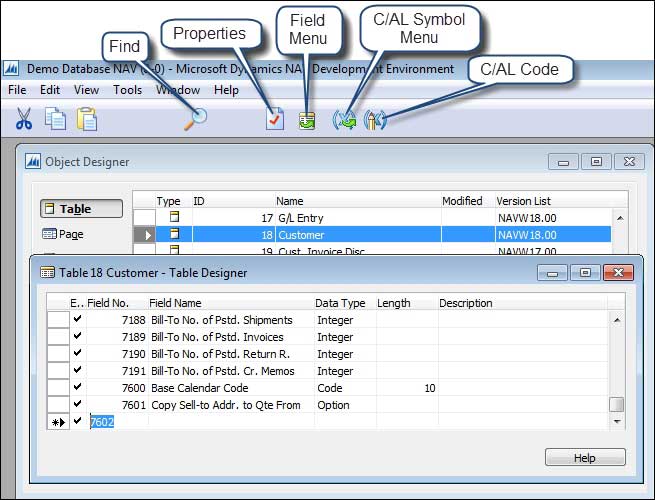This screenshot has height=500, width=655.
Task: Click the Length column header
Action: pos(394,303)
